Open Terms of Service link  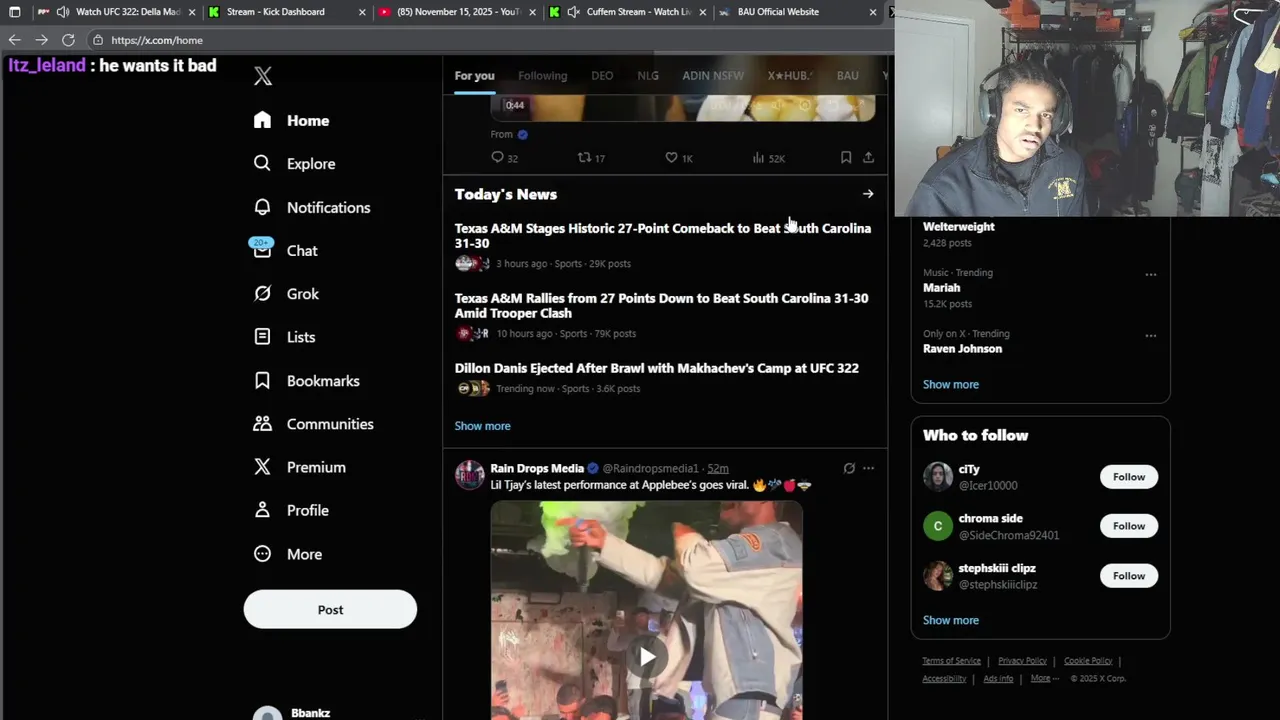click(951, 661)
